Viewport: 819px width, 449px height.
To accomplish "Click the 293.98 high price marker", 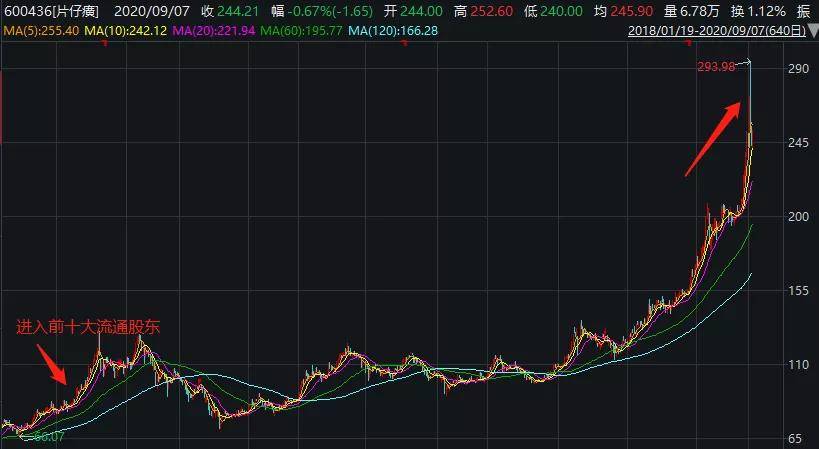I will coord(719,67).
